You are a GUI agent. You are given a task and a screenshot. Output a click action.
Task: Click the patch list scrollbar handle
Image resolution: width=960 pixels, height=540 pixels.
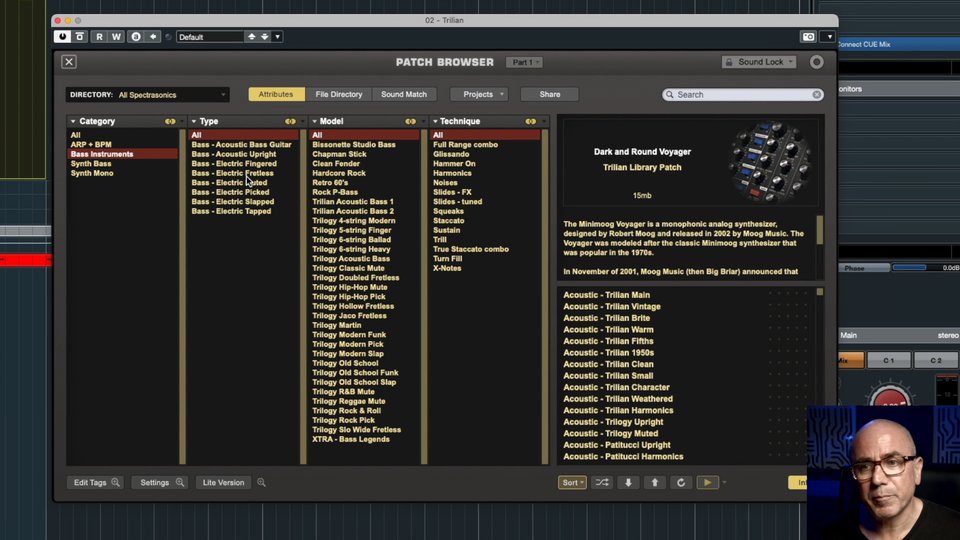click(820, 292)
